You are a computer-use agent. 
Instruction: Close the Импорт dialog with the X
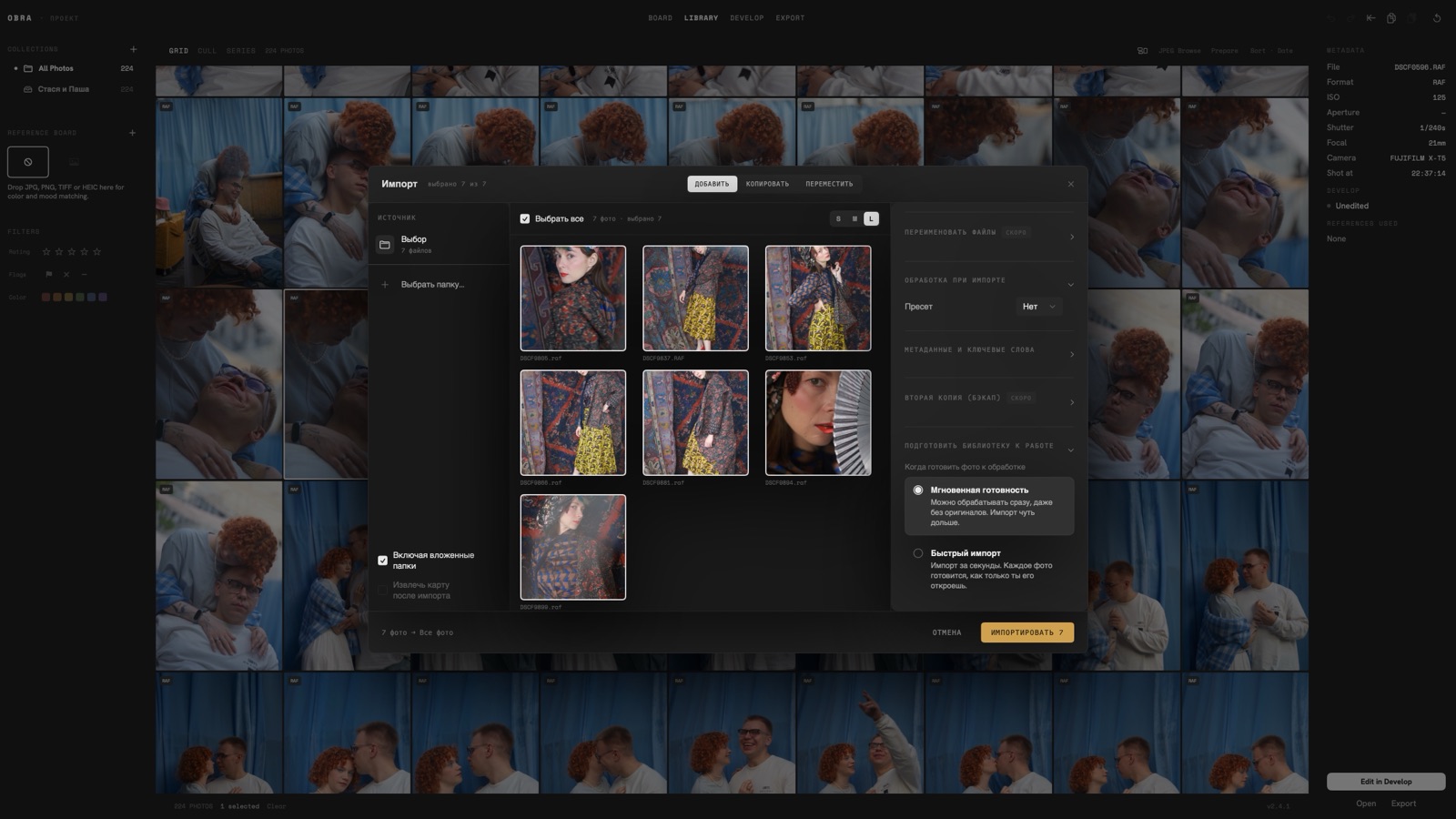pyautogui.click(x=1070, y=184)
